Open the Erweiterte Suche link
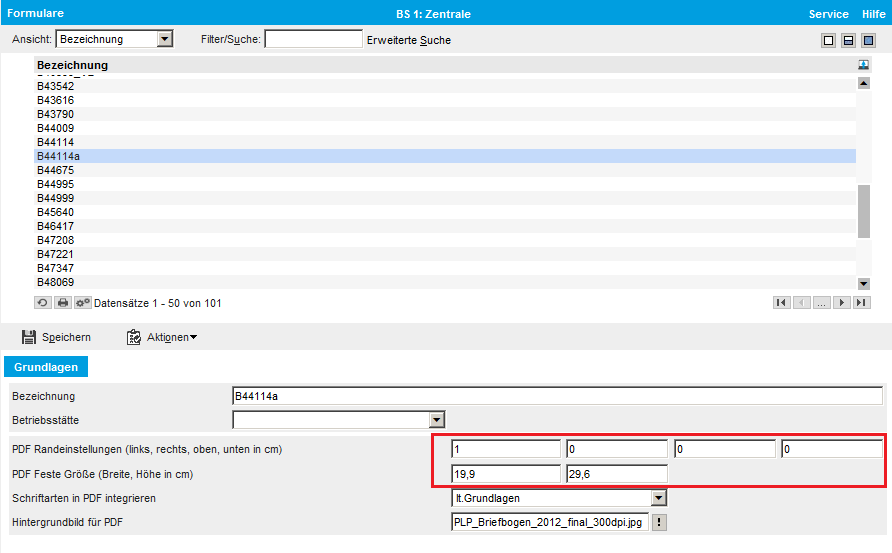Screen dimensions: 892x553 [x=408, y=40]
